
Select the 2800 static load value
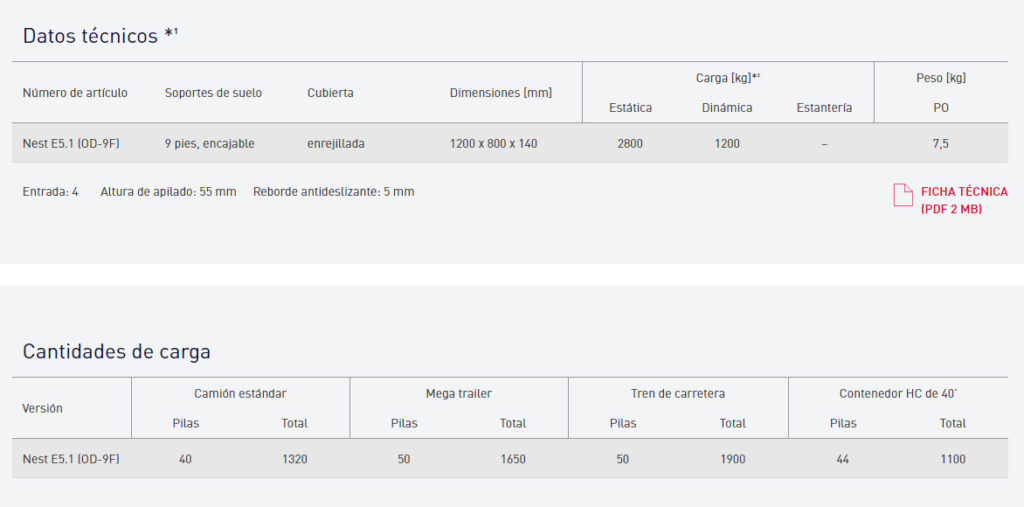(630, 144)
